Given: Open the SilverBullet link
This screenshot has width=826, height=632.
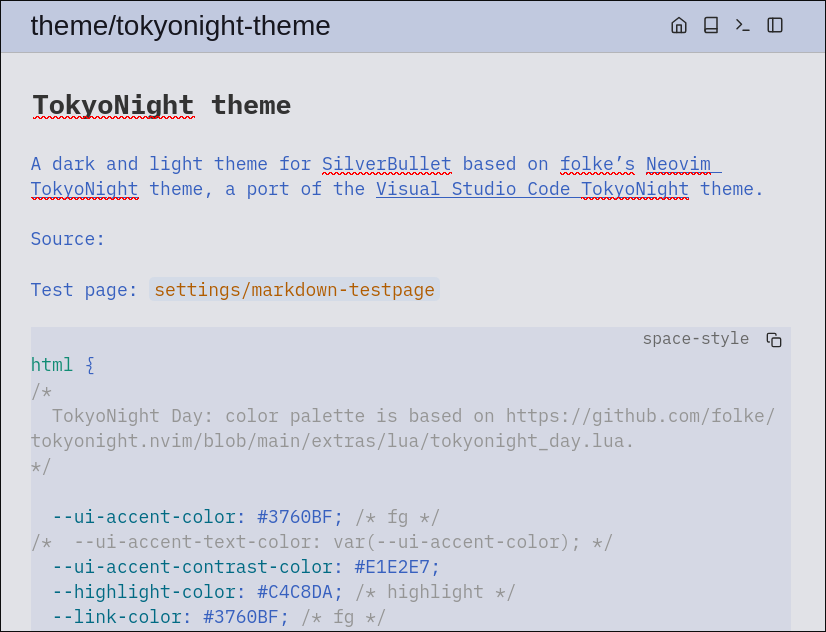Looking at the screenshot, I should pos(386,164).
